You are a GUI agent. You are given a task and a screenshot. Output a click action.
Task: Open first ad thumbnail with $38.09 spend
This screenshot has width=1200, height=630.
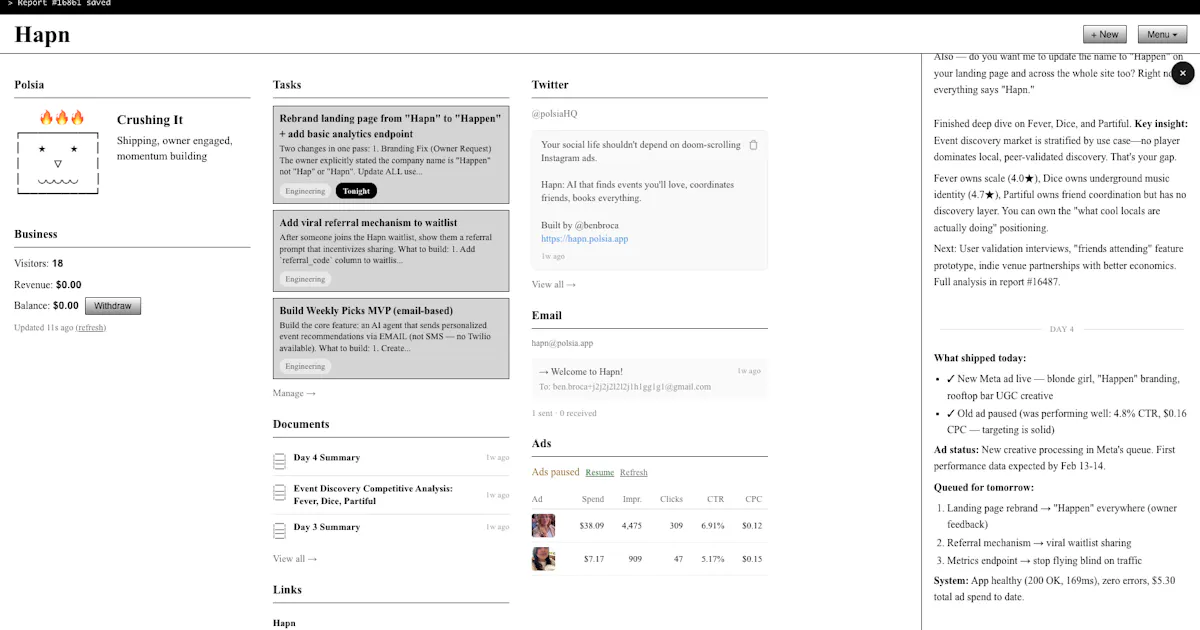tap(543, 526)
